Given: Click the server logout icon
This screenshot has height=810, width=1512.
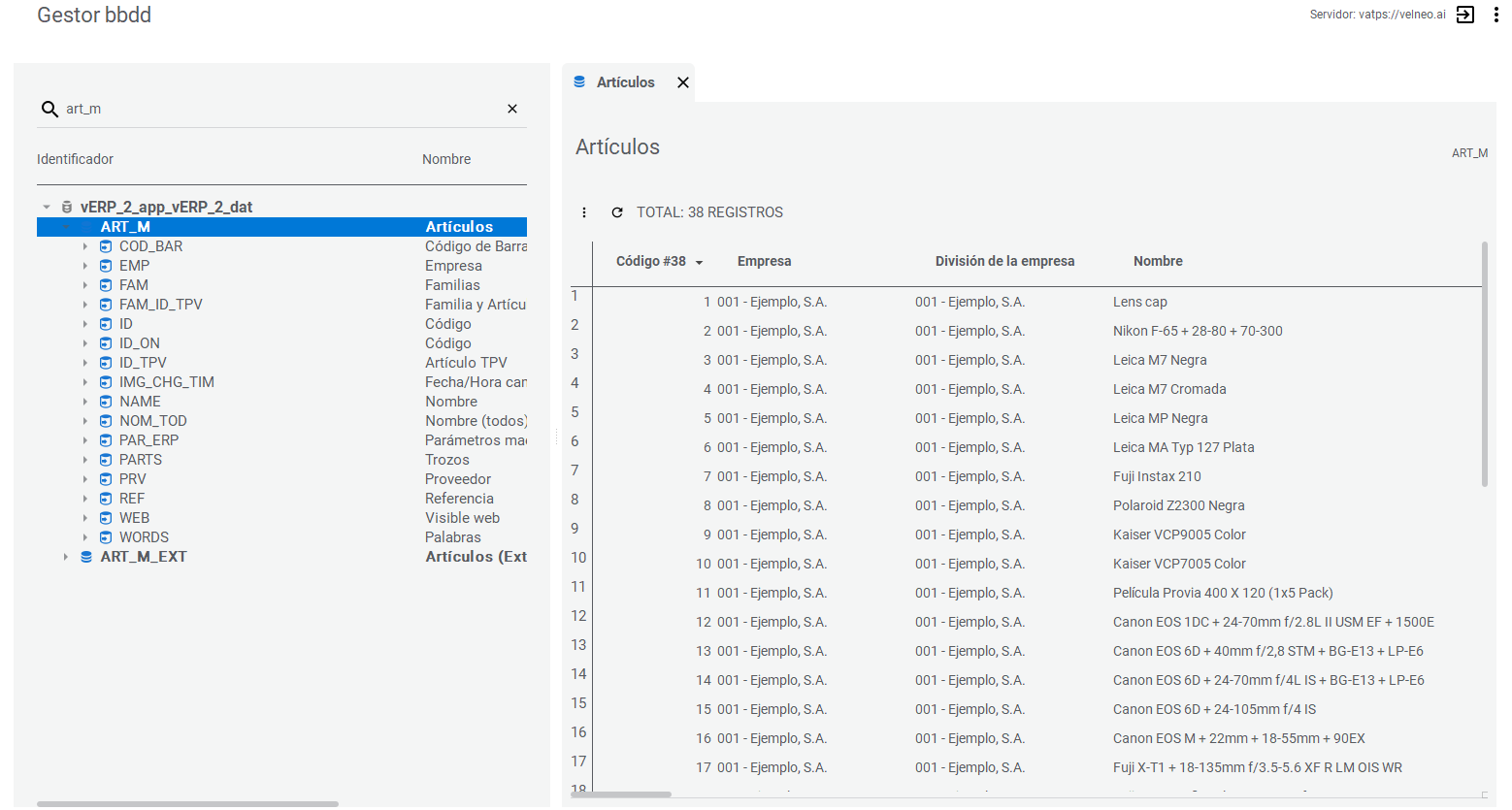Looking at the screenshot, I should coord(1465,15).
